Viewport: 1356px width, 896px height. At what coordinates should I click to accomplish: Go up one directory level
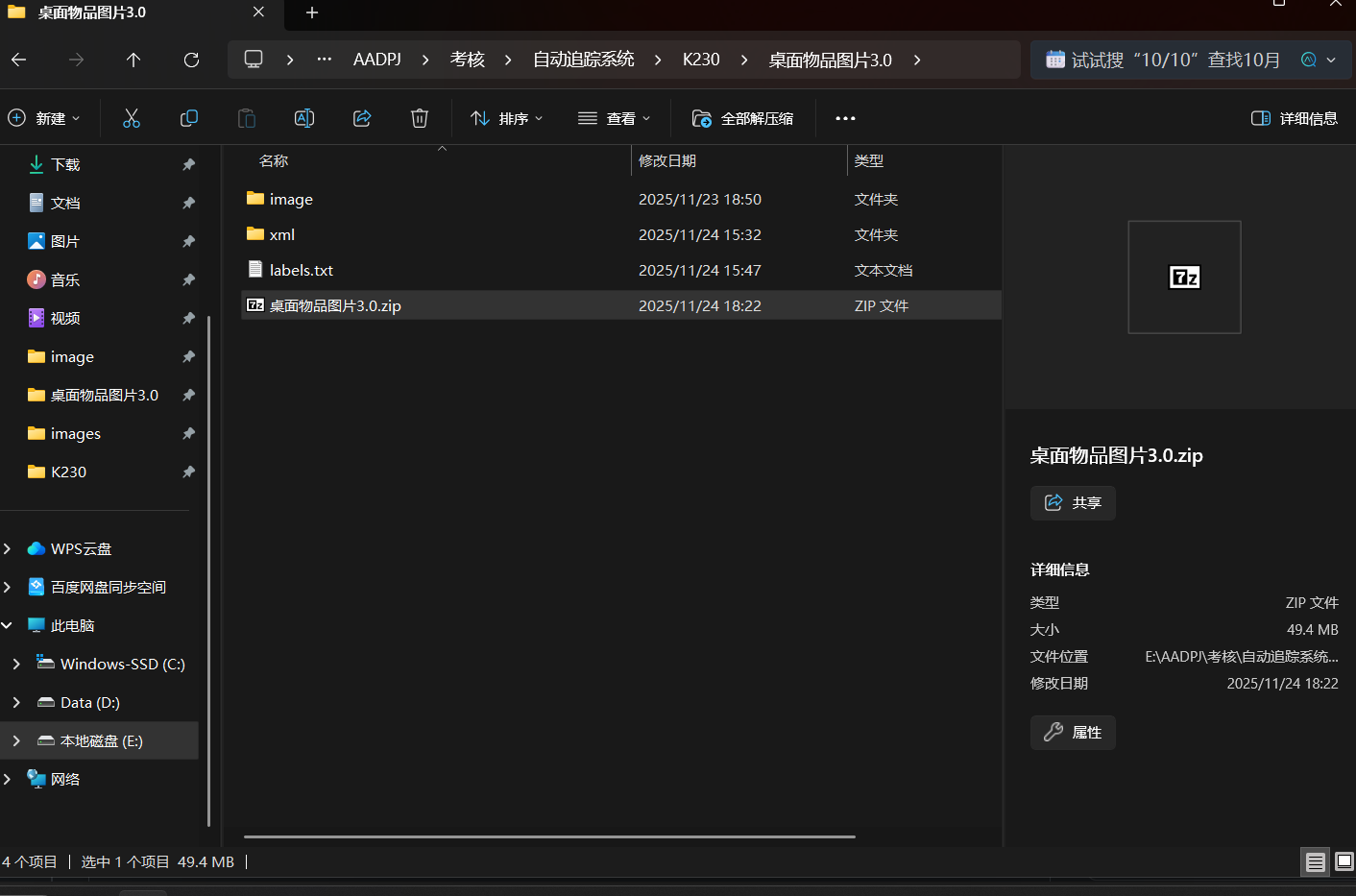point(133,60)
